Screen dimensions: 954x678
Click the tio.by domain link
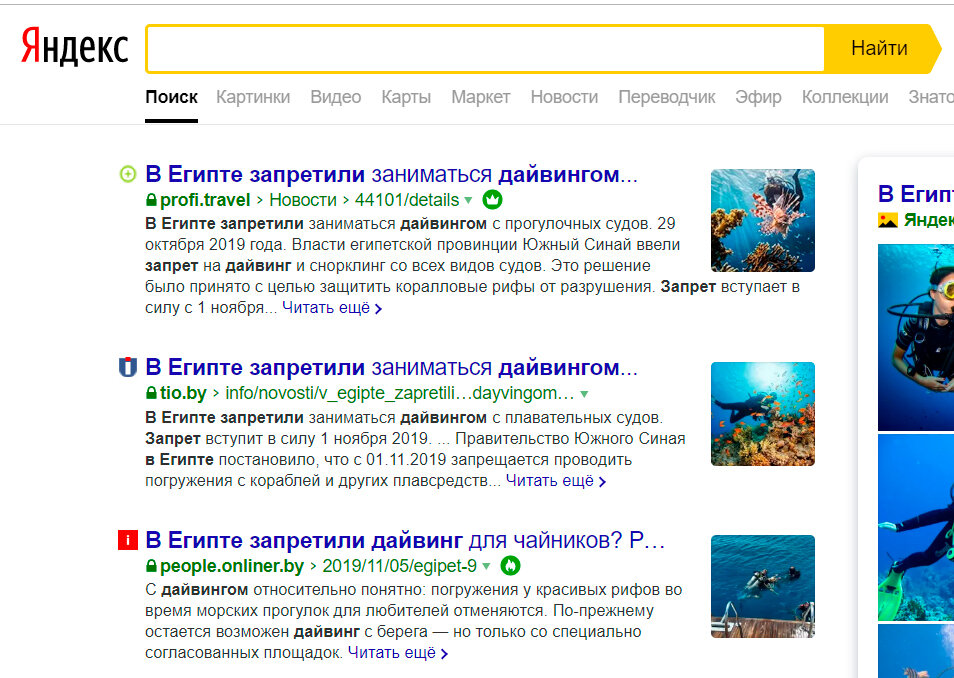coord(183,394)
